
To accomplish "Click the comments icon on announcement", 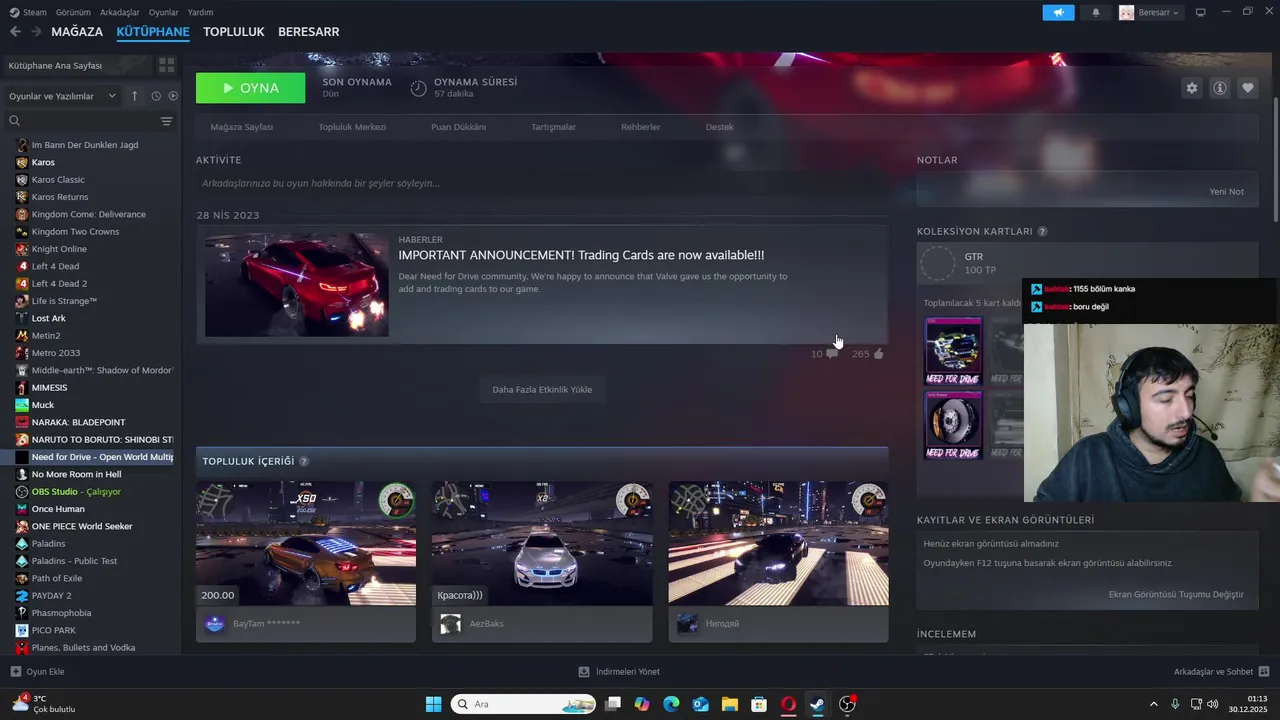I will click(x=831, y=353).
